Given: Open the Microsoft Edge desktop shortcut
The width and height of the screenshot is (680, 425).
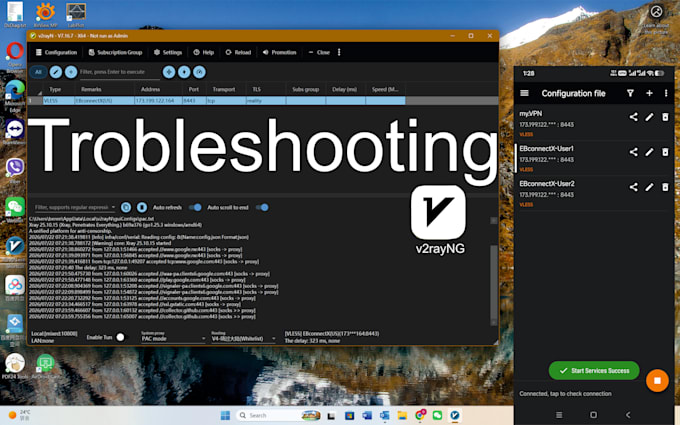Looking at the screenshot, I should click(15, 95).
